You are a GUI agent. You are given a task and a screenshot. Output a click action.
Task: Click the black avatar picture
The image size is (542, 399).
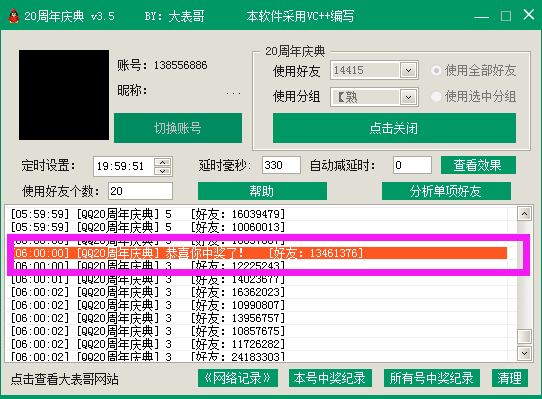click(64, 95)
